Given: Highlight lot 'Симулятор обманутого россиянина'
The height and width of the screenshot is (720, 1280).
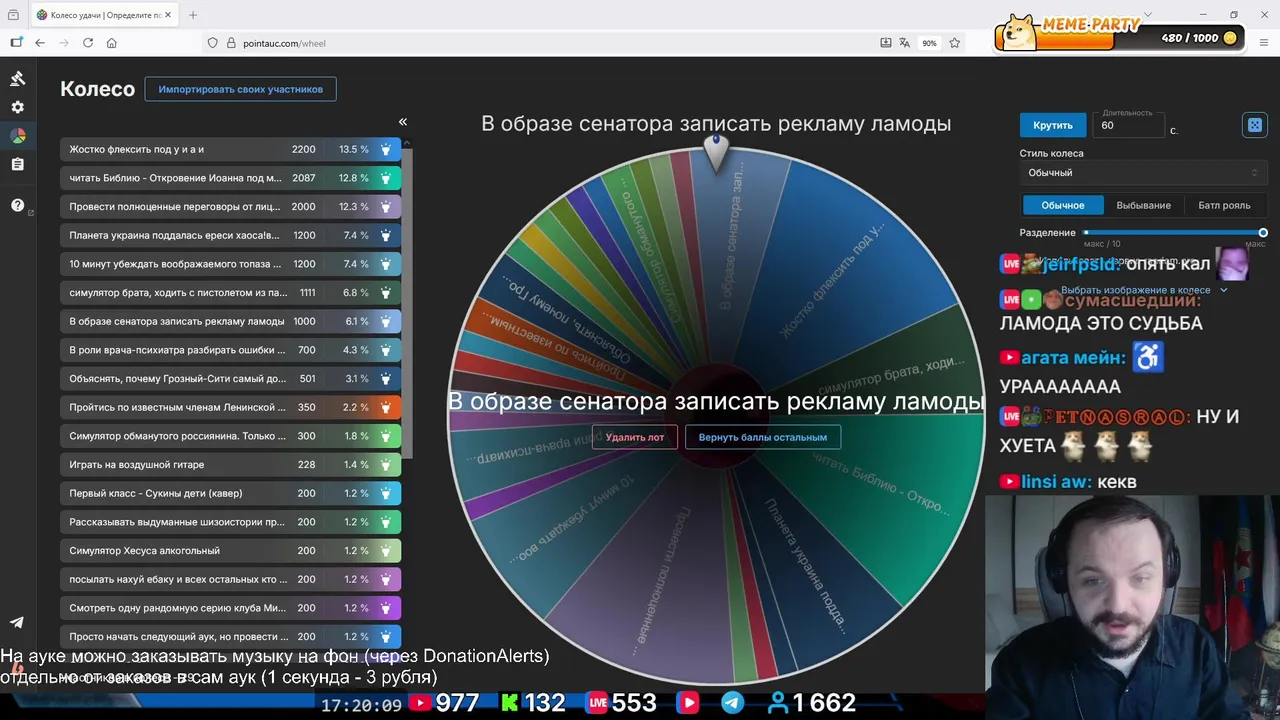Looking at the screenshot, I should pyautogui.click(x=386, y=436).
